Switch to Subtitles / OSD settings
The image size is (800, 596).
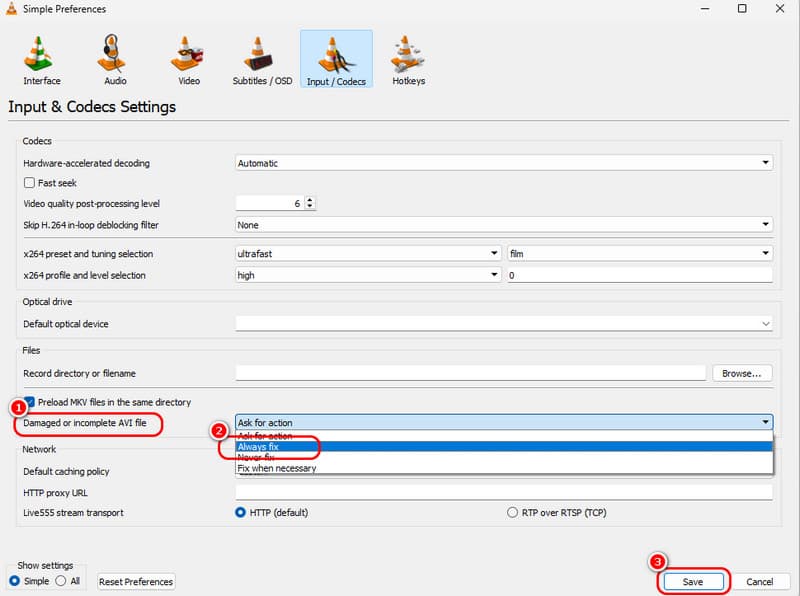pyautogui.click(x=260, y=55)
